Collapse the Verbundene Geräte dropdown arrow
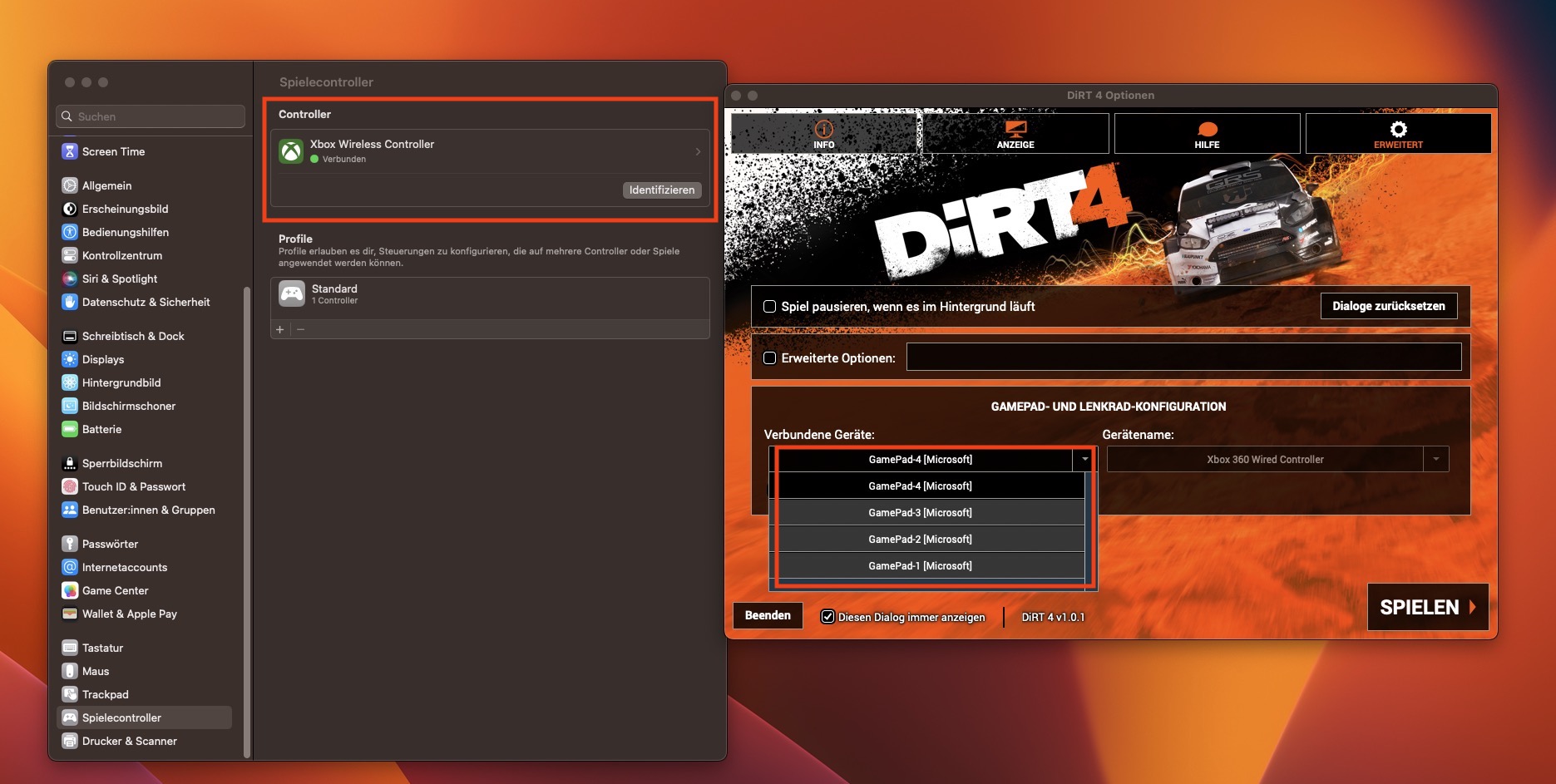The height and width of the screenshot is (784, 1556). [x=1084, y=459]
